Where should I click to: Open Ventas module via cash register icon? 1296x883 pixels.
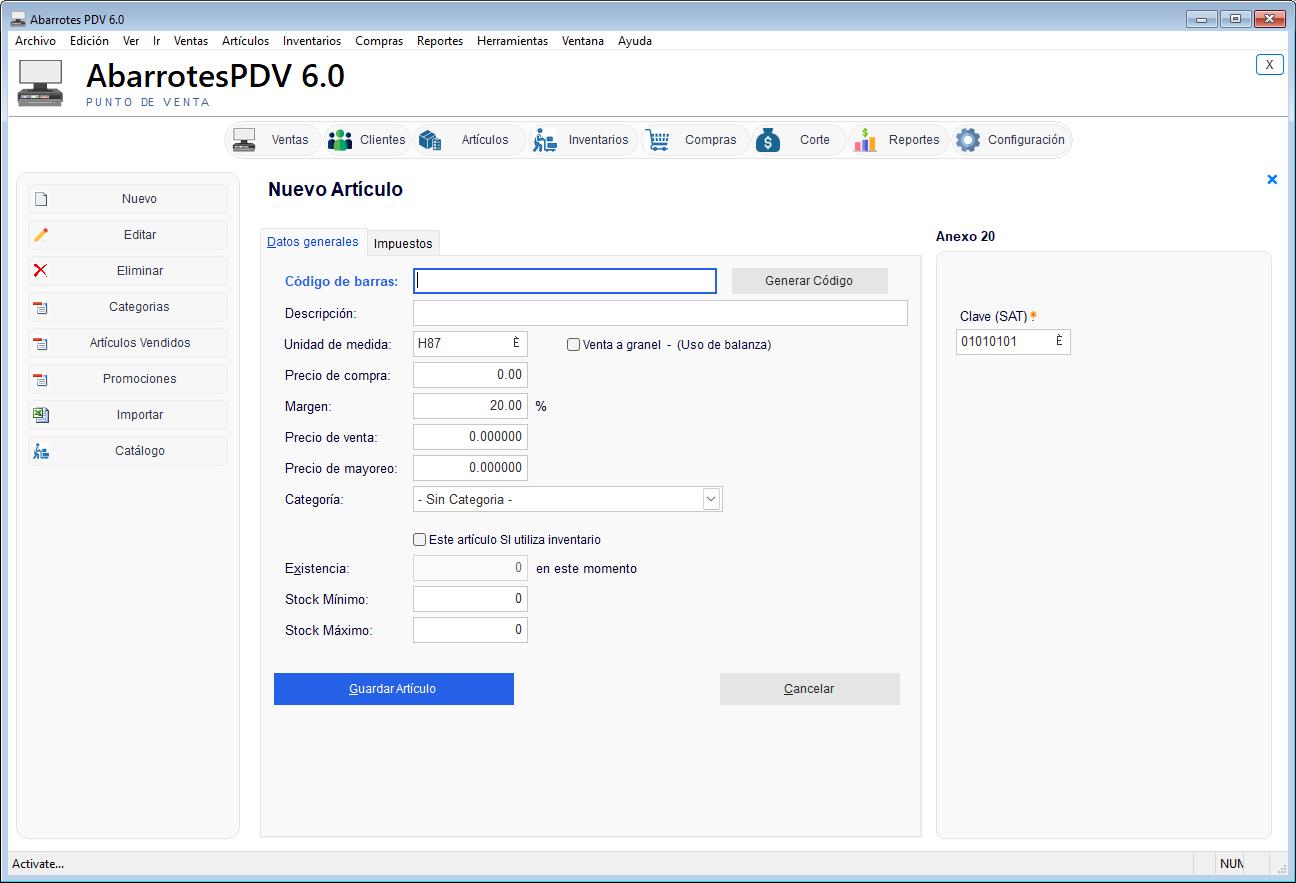click(244, 140)
